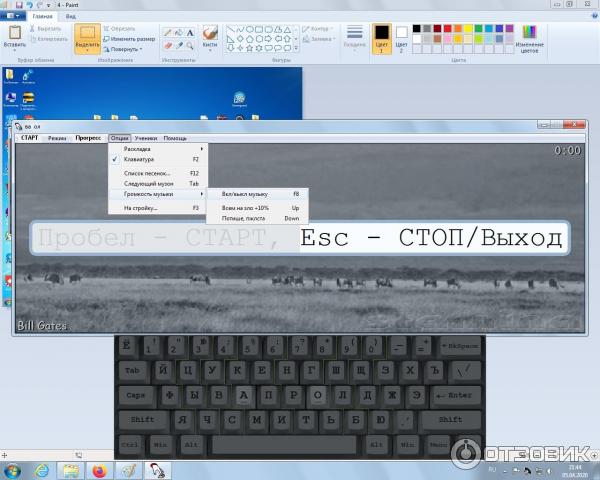The image size is (600, 480).
Task: Click СТАРТ in the menu bar
Action: coord(29,137)
